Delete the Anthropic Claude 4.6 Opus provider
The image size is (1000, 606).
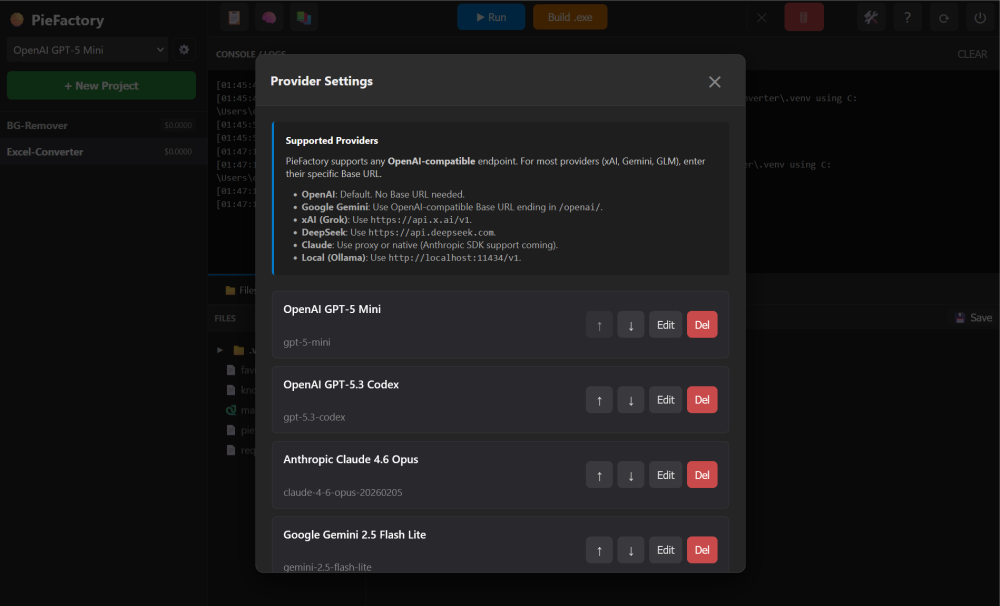(702, 475)
